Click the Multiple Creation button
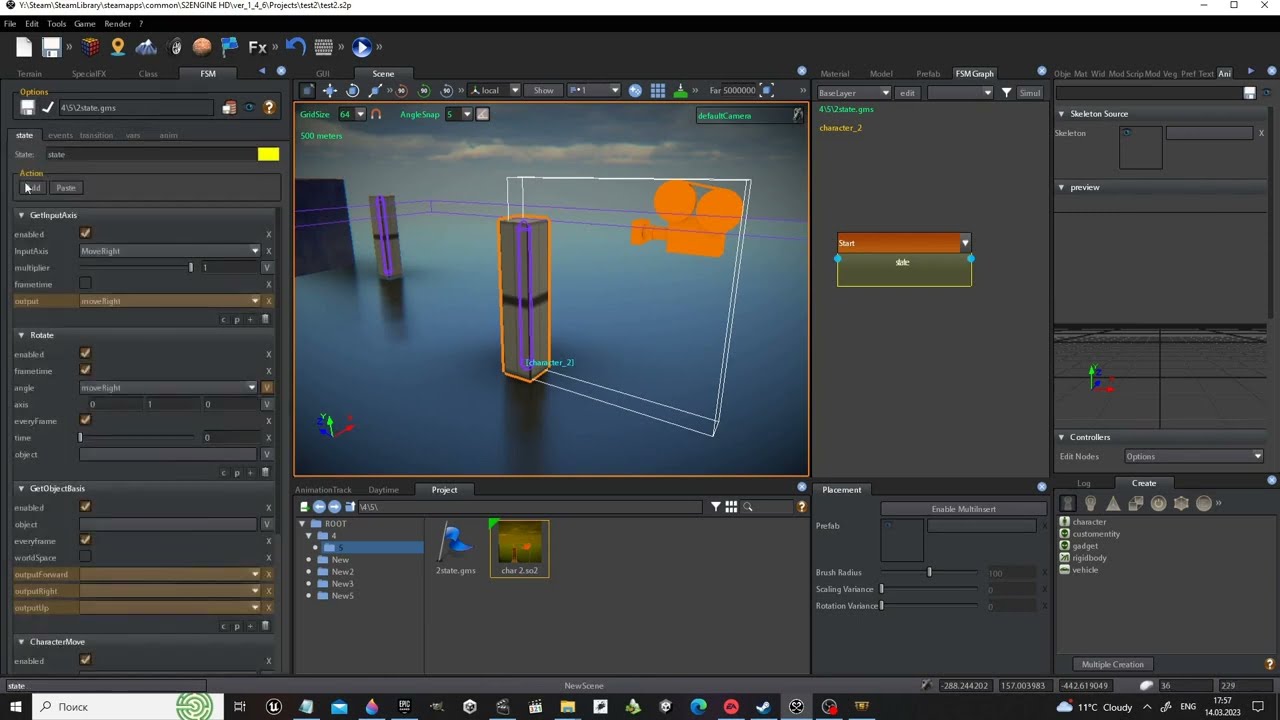The width and height of the screenshot is (1280, 720). coord(1112,664)
